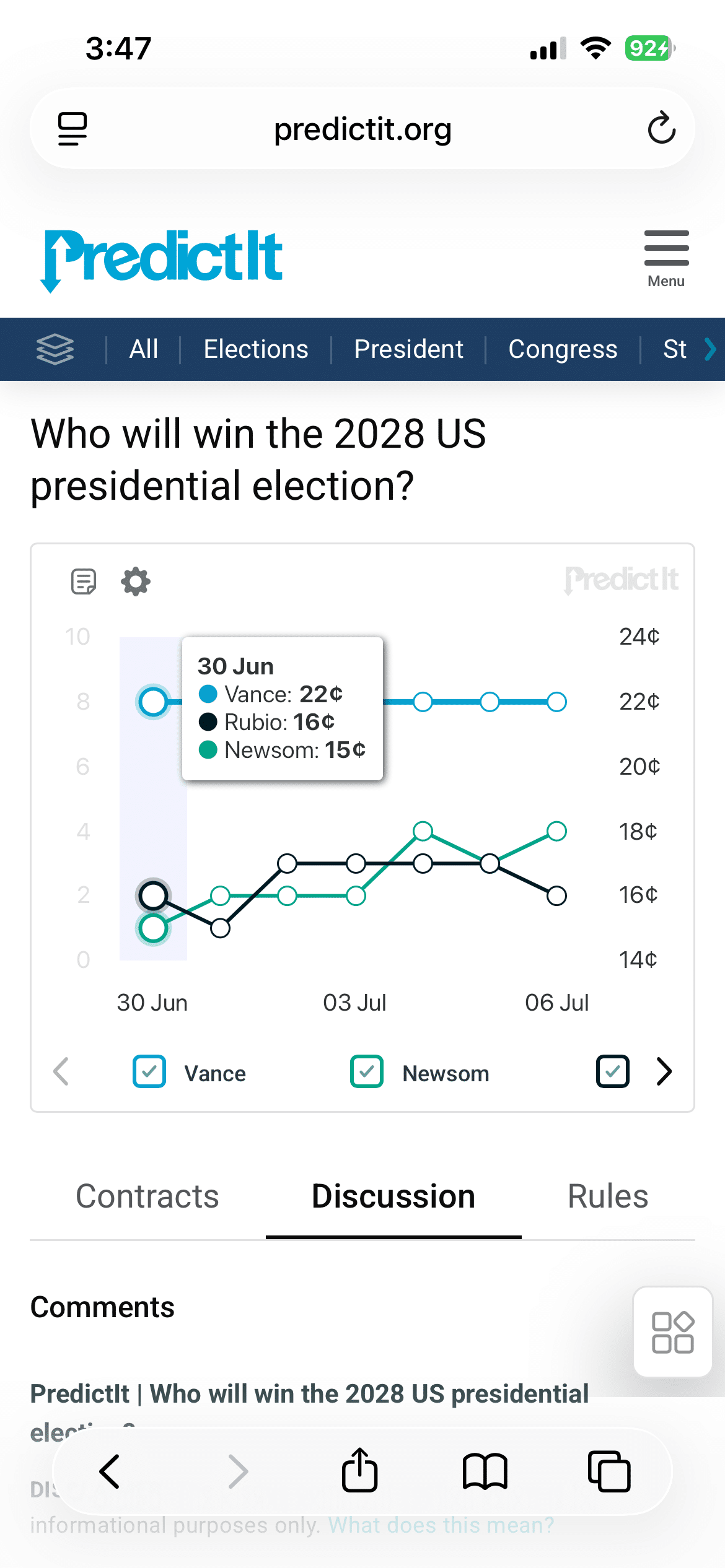The height and width of the screenshot is (1568, 725).
Task: Open the hamburger Menu icon
Action: (x=666, y=258)
